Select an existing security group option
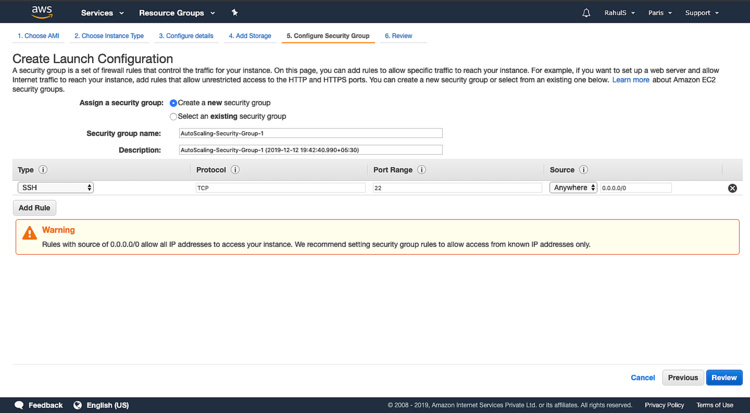The width and height of the screenshot is (750, 413). point(173,117)
